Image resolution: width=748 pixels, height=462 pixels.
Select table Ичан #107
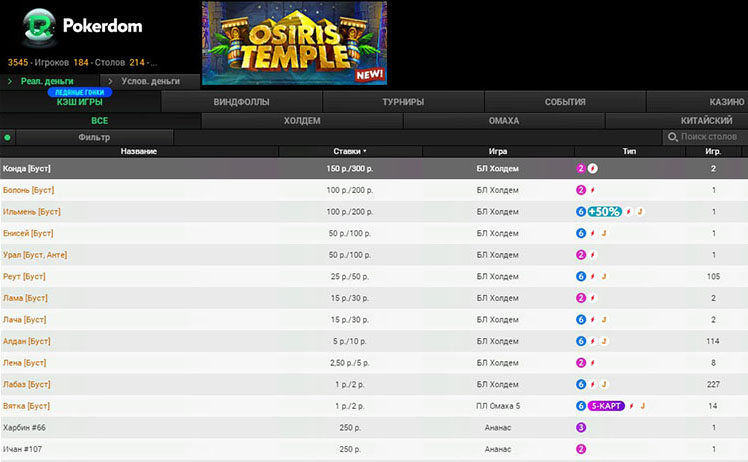coord(374,449)
